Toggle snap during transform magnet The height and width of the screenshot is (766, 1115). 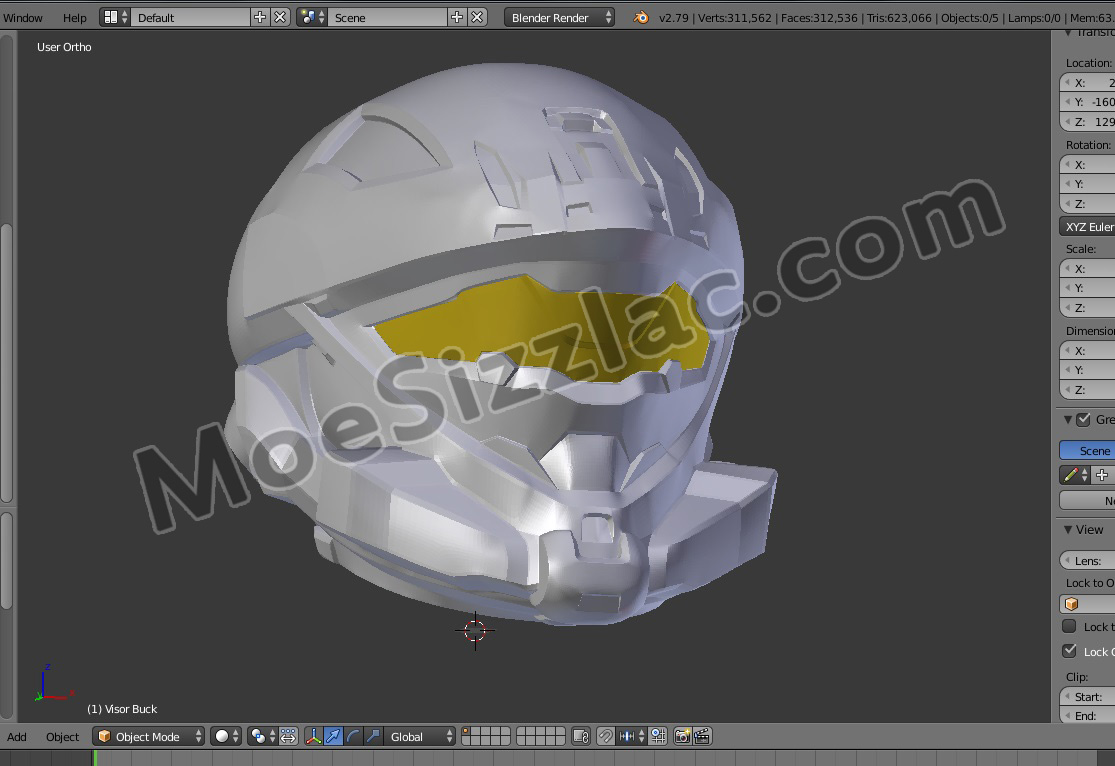pyautogui.click(x=605, y=737)
